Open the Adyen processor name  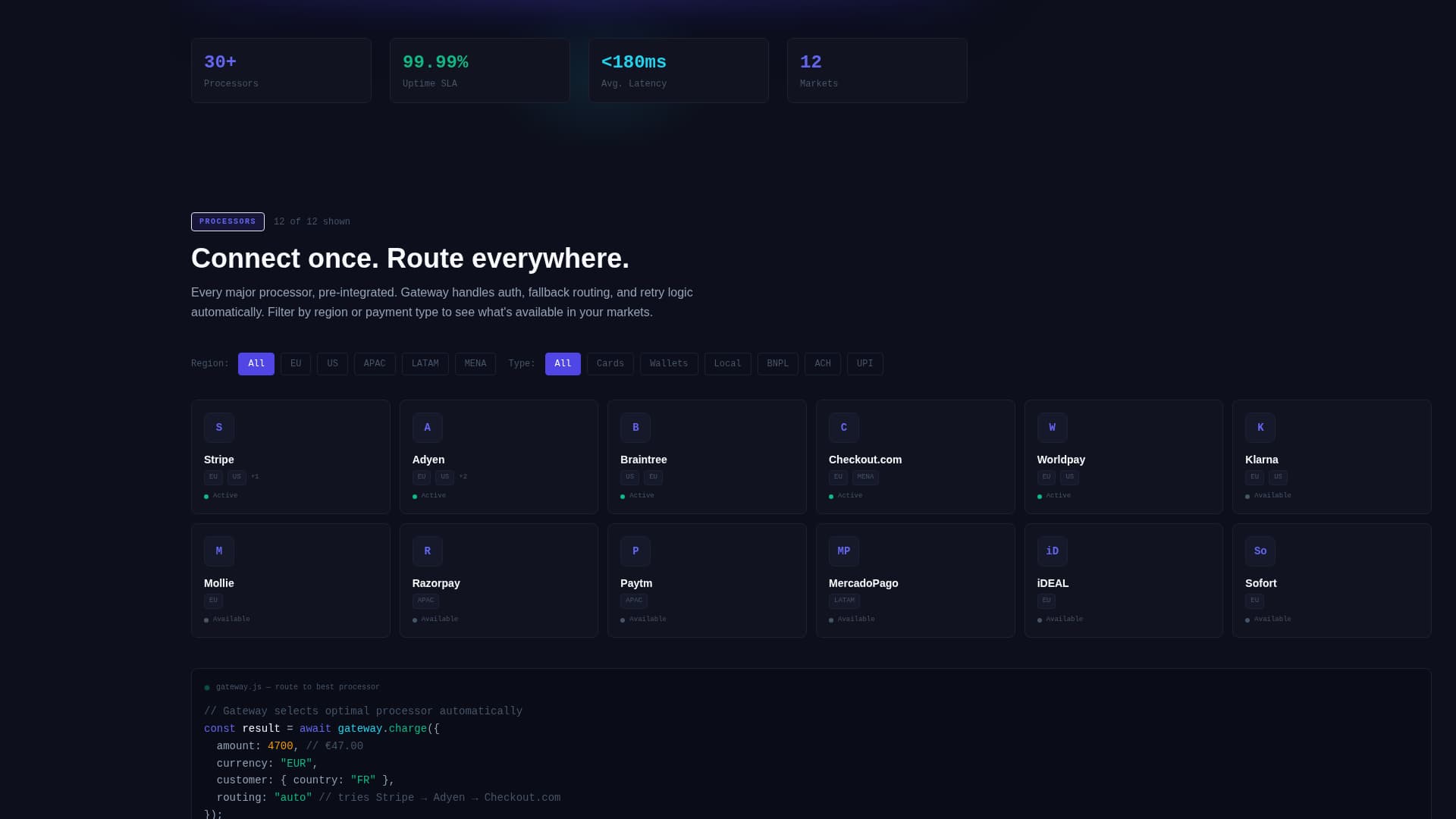tap(428, 460)
